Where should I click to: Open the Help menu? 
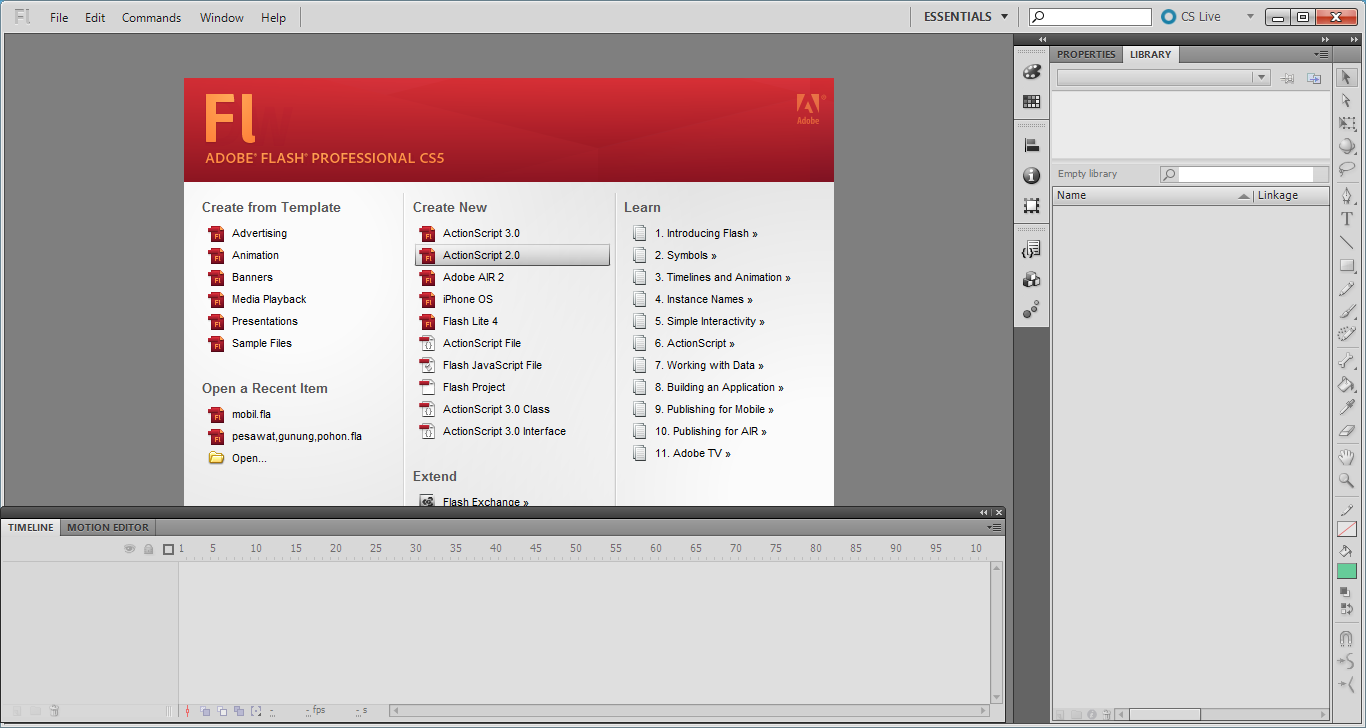[x=273, y=17]
